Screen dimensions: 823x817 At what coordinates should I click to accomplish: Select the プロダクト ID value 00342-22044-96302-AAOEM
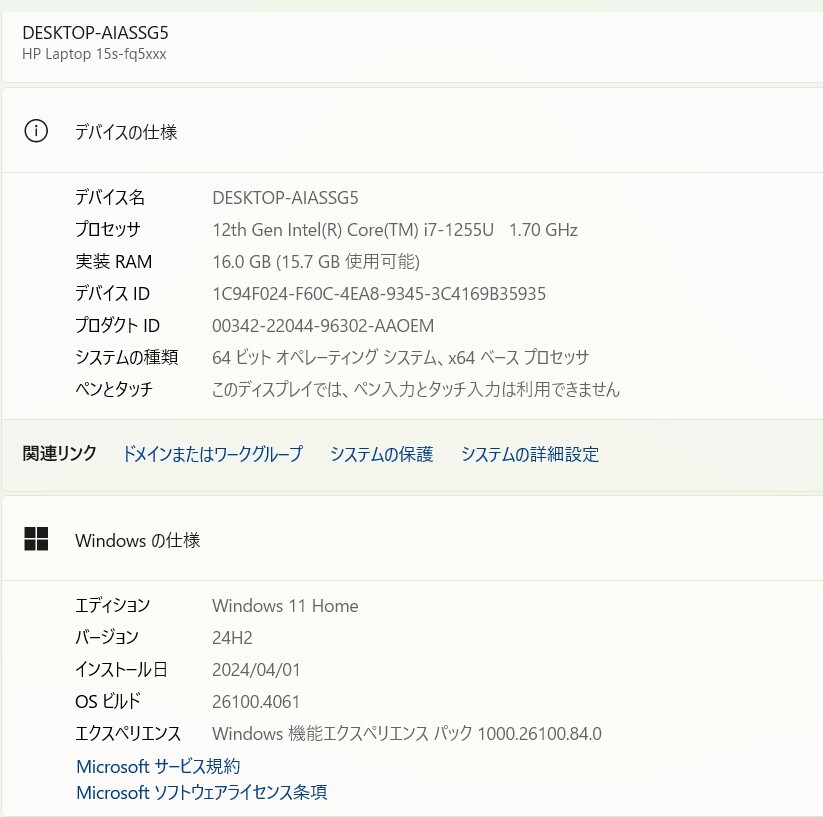[323, 326]
